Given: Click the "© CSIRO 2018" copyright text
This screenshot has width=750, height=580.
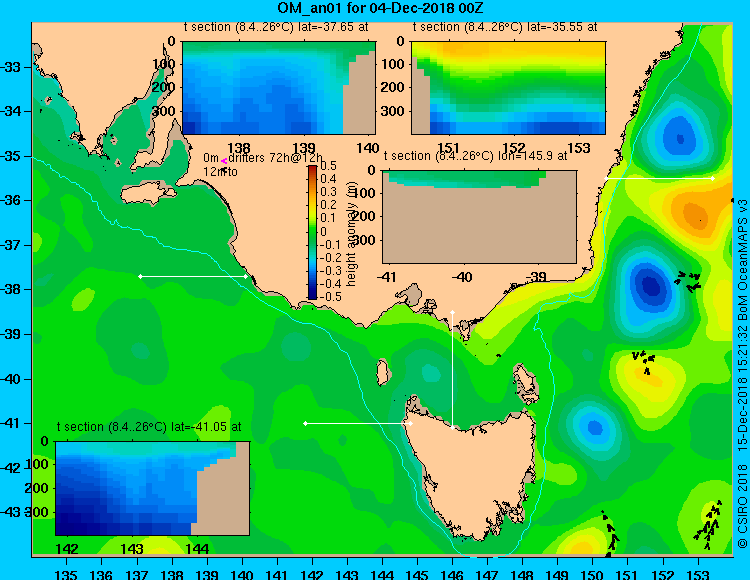Looking at the screenshot, I should [x=742, y=506].
